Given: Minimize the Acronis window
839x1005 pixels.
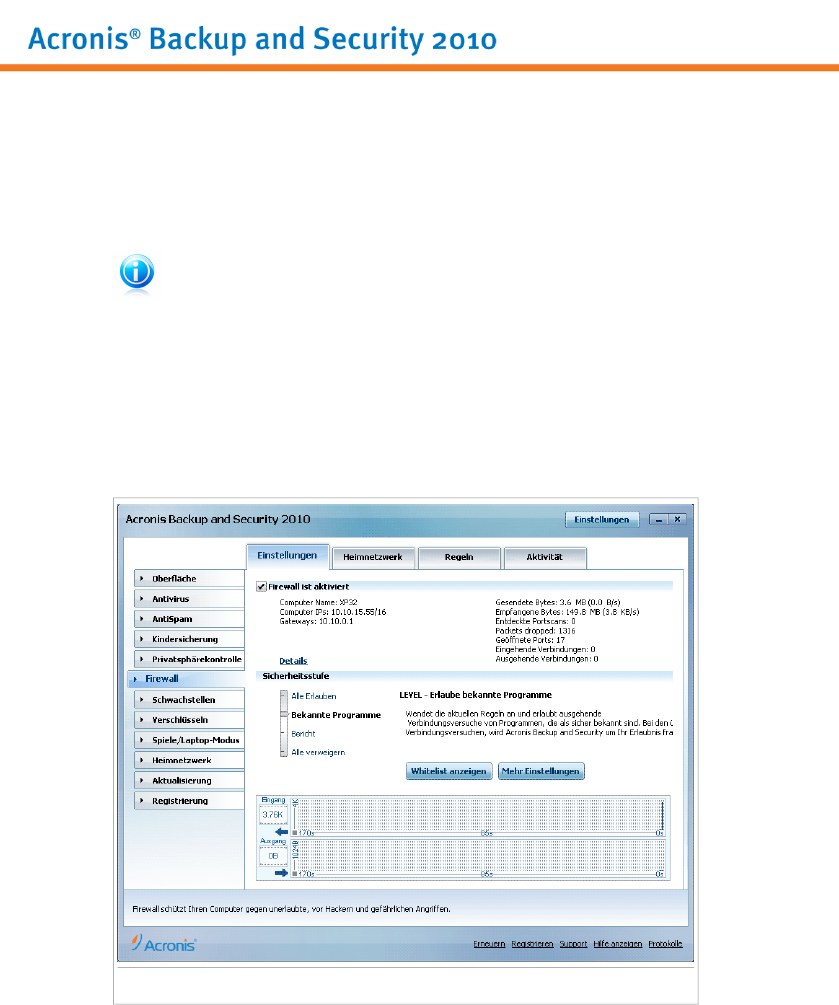Looking at the screenshot, I should pos(658,520).
